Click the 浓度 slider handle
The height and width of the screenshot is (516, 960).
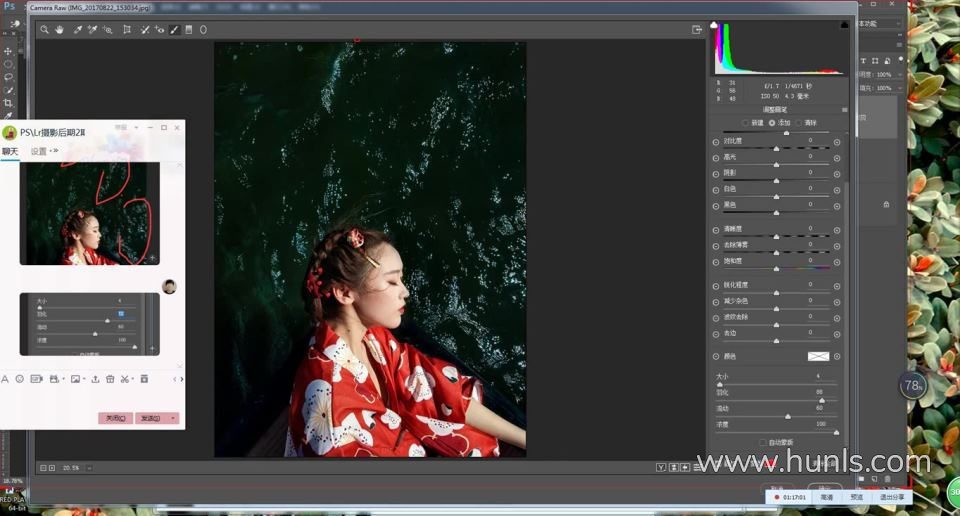point(836,432)
